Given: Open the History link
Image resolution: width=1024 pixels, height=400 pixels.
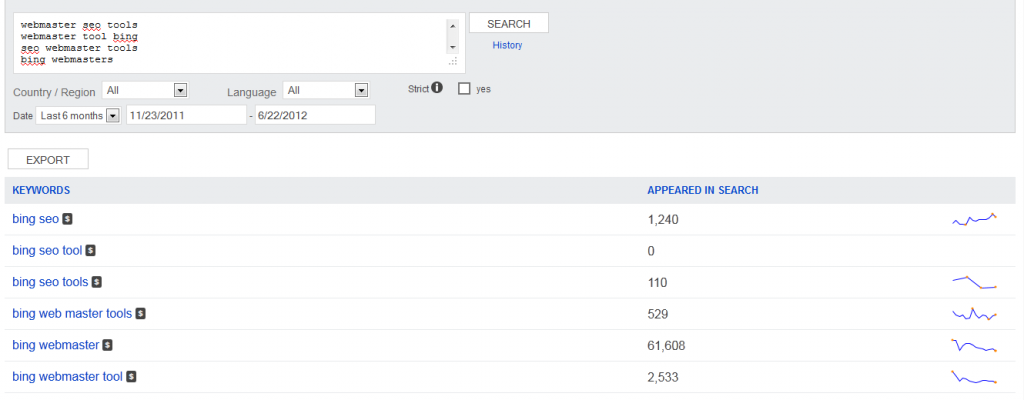Looking at the screenshot, I should [x=507, y=45].
